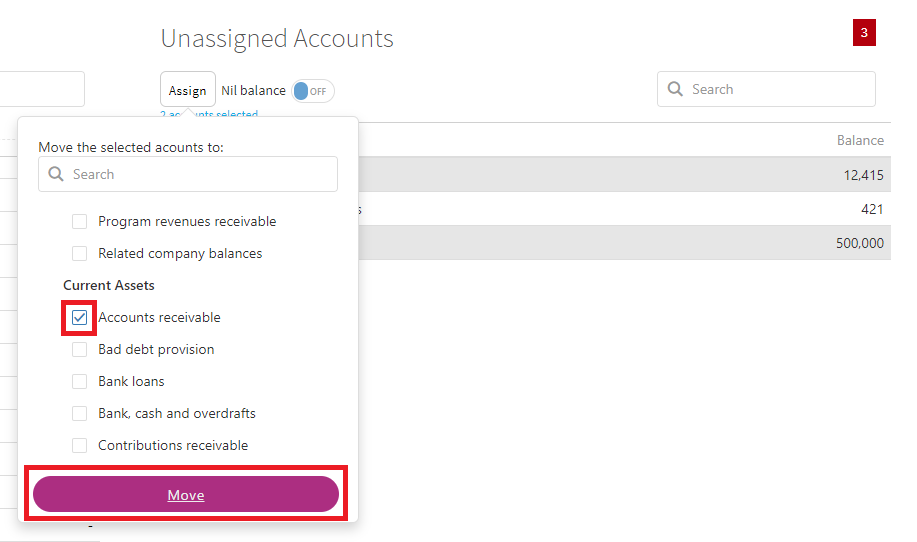917x542 pixels.
Task: Check the Program revenues receivable box
Action: (80, 222)
